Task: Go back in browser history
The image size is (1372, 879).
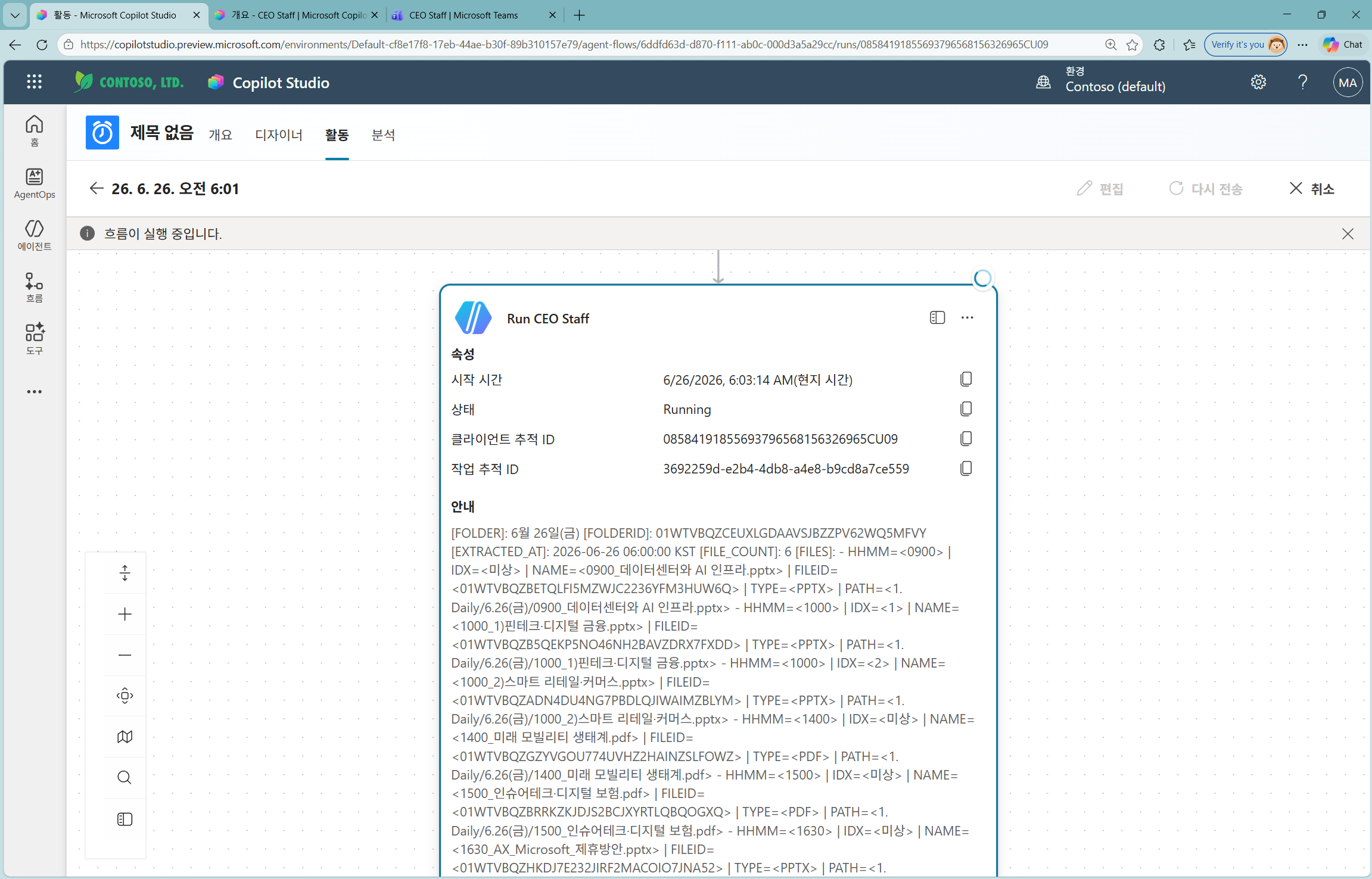Action: (15, 45)
